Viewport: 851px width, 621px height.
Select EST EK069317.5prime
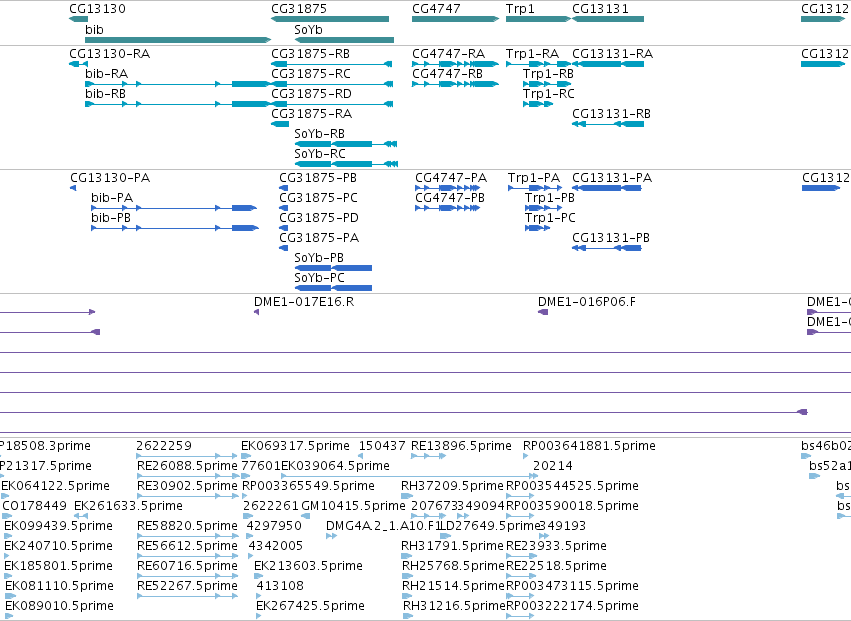tap(295, 446)
